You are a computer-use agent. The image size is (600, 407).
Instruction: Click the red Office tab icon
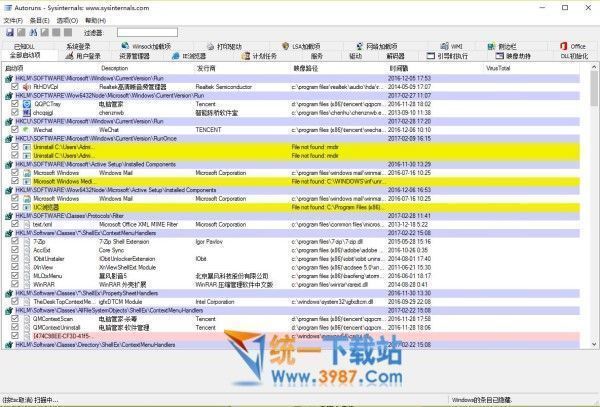click(x=563, y=46)
